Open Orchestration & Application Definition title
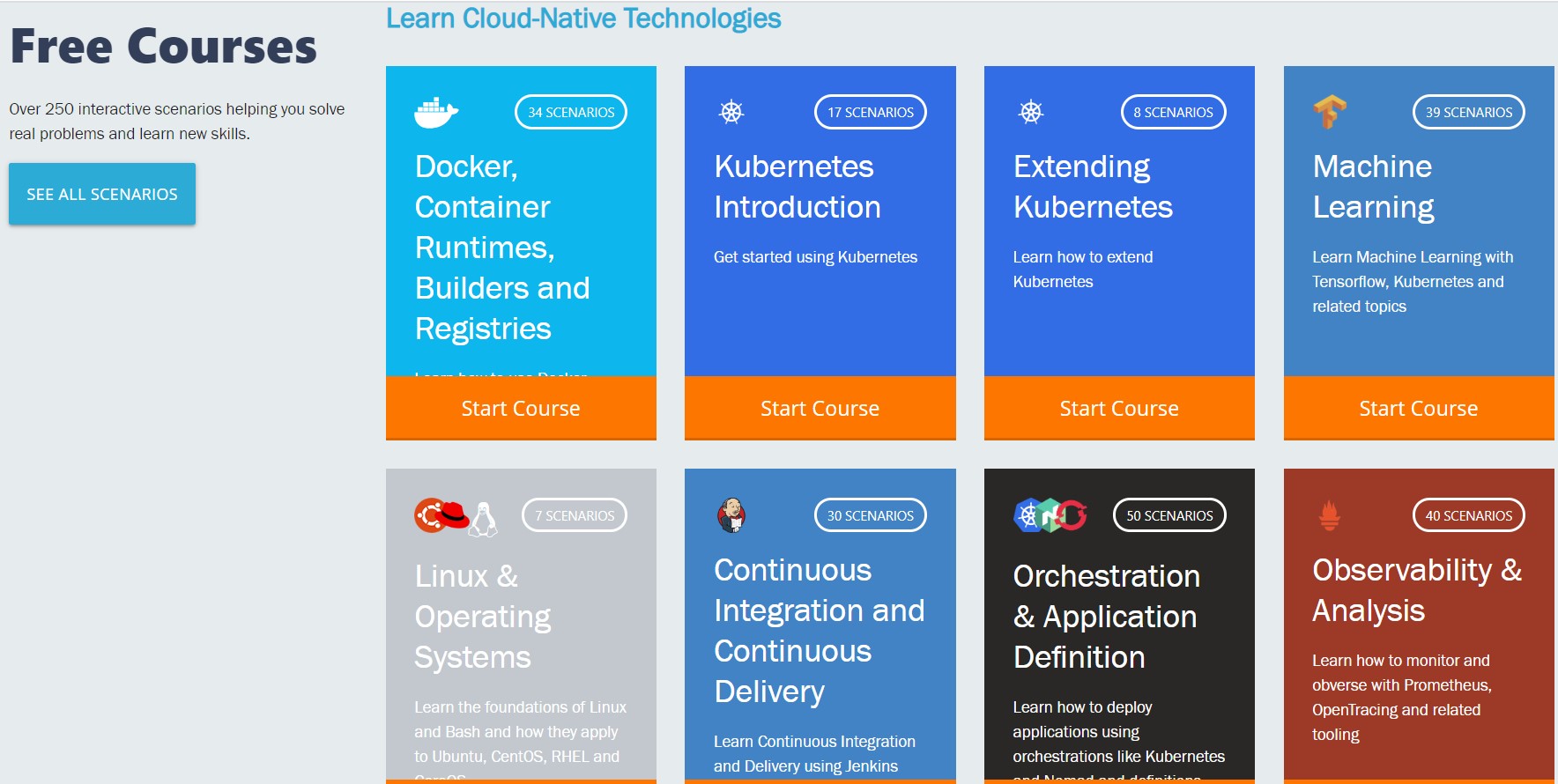Screen dimensions: 1558x784 (1107, 617)
